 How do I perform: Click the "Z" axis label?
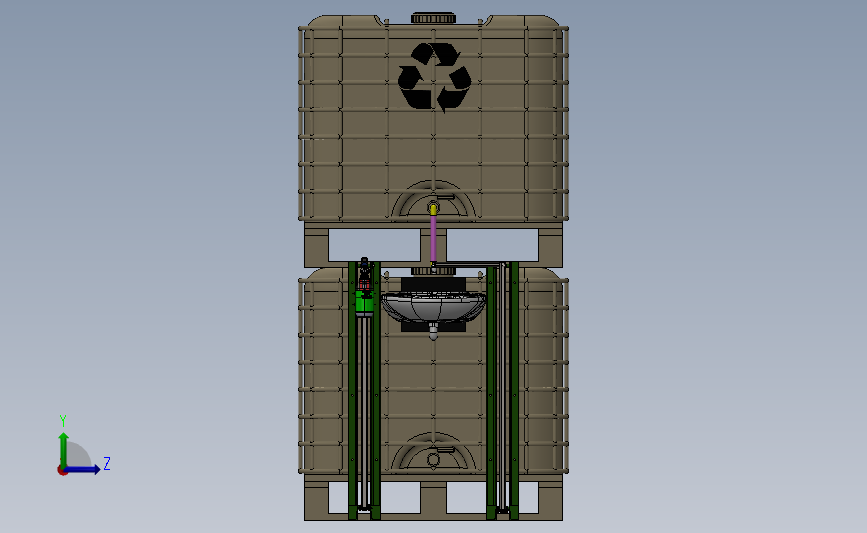coord(107,463)
